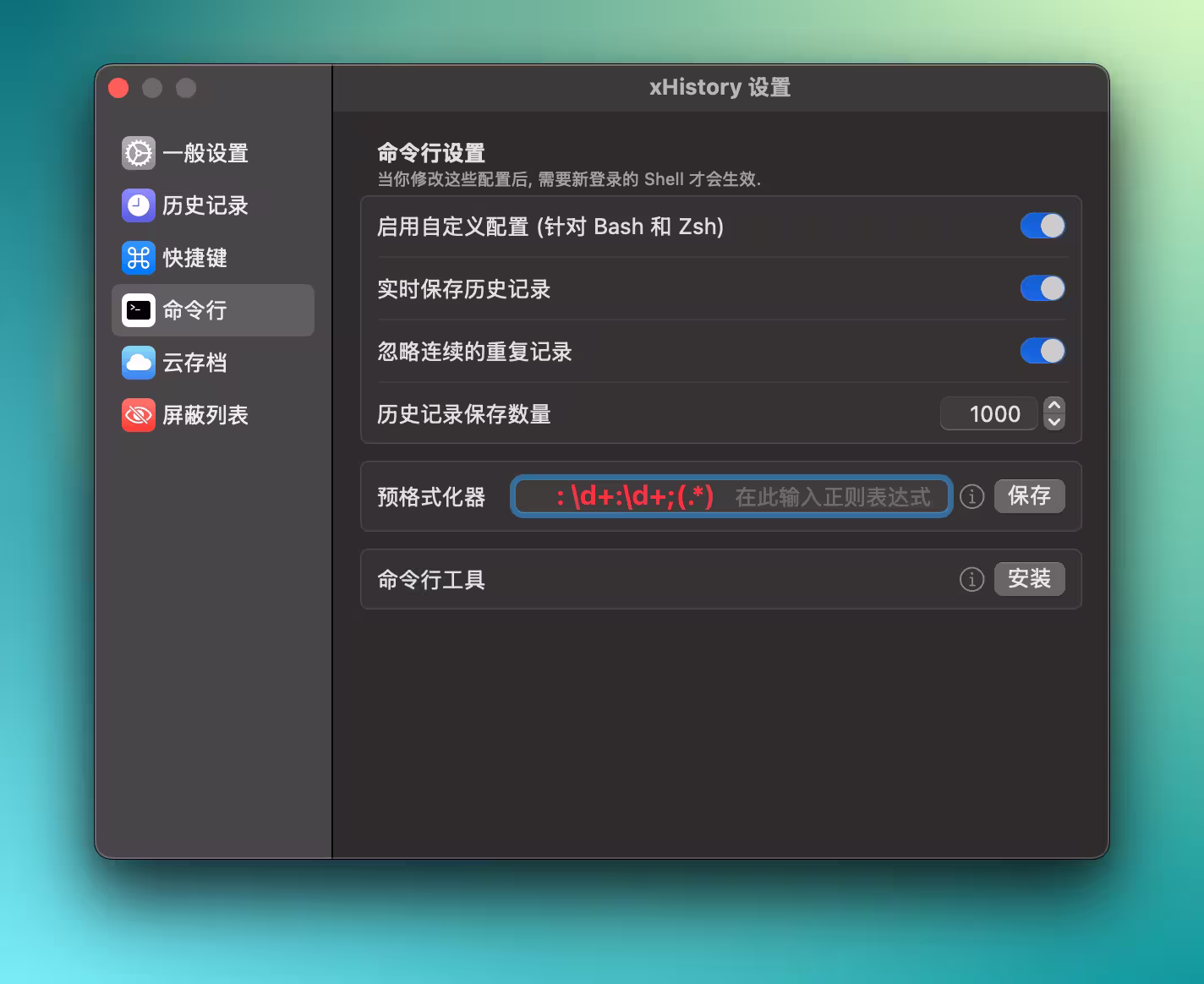Click the terminal icon for 命令行
This screenshot has width=1204, height=984.
pos(139,310)
